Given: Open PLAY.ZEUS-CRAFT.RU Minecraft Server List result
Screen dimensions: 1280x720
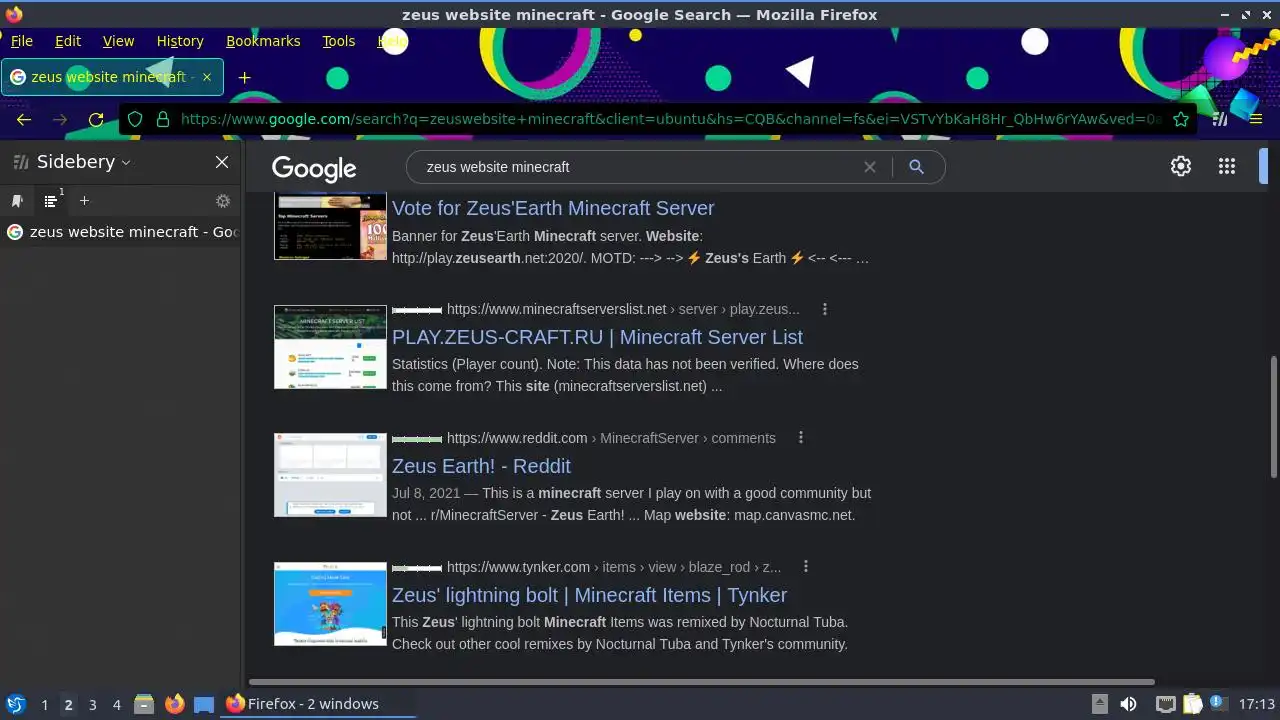Looking at the screenshot, I should pyautogui.click(x=597, y=337).
